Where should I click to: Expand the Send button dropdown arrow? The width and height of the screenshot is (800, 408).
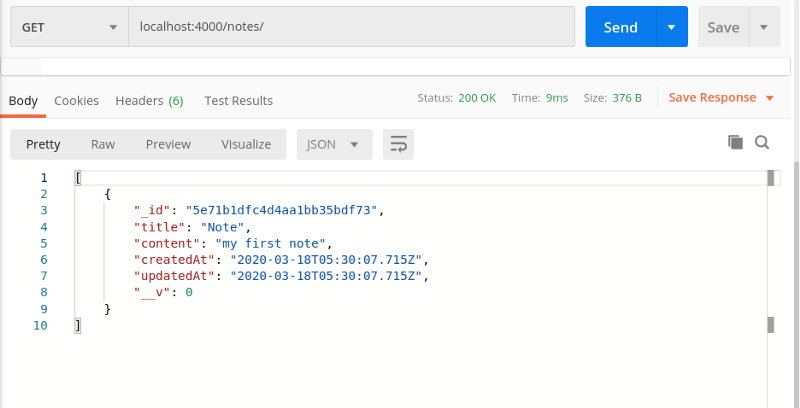click(671, 28)
